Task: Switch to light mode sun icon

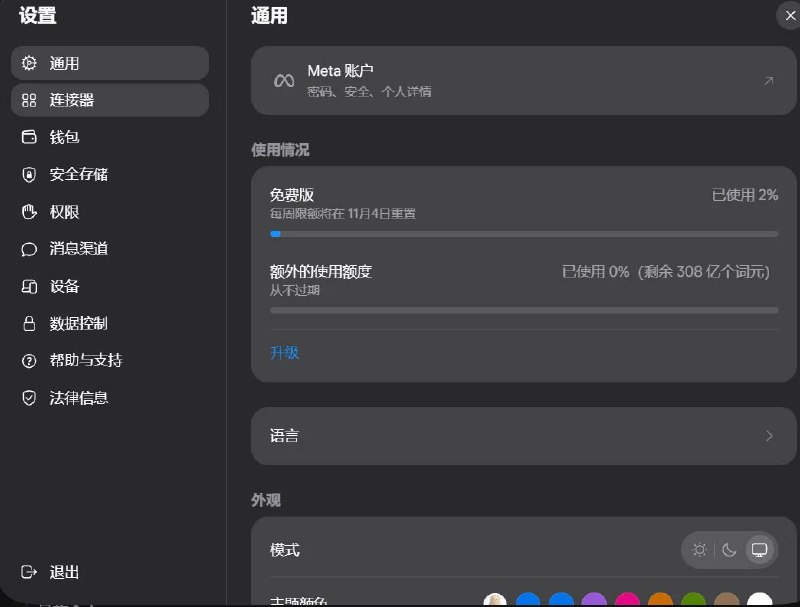Action: pyautogui.click(x=699, y=549)
